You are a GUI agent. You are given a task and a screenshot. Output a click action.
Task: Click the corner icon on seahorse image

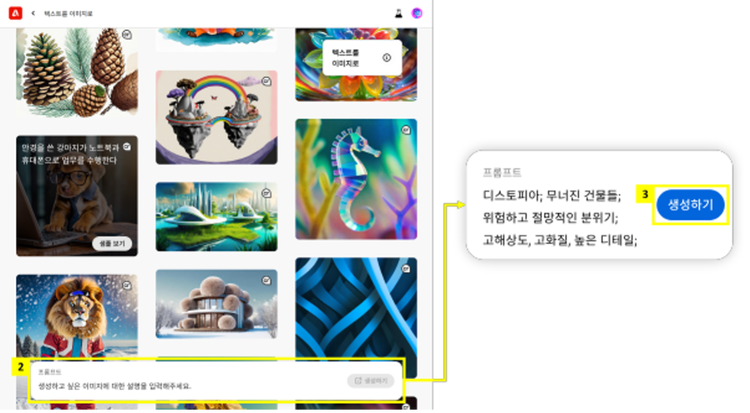pos(406,130)
